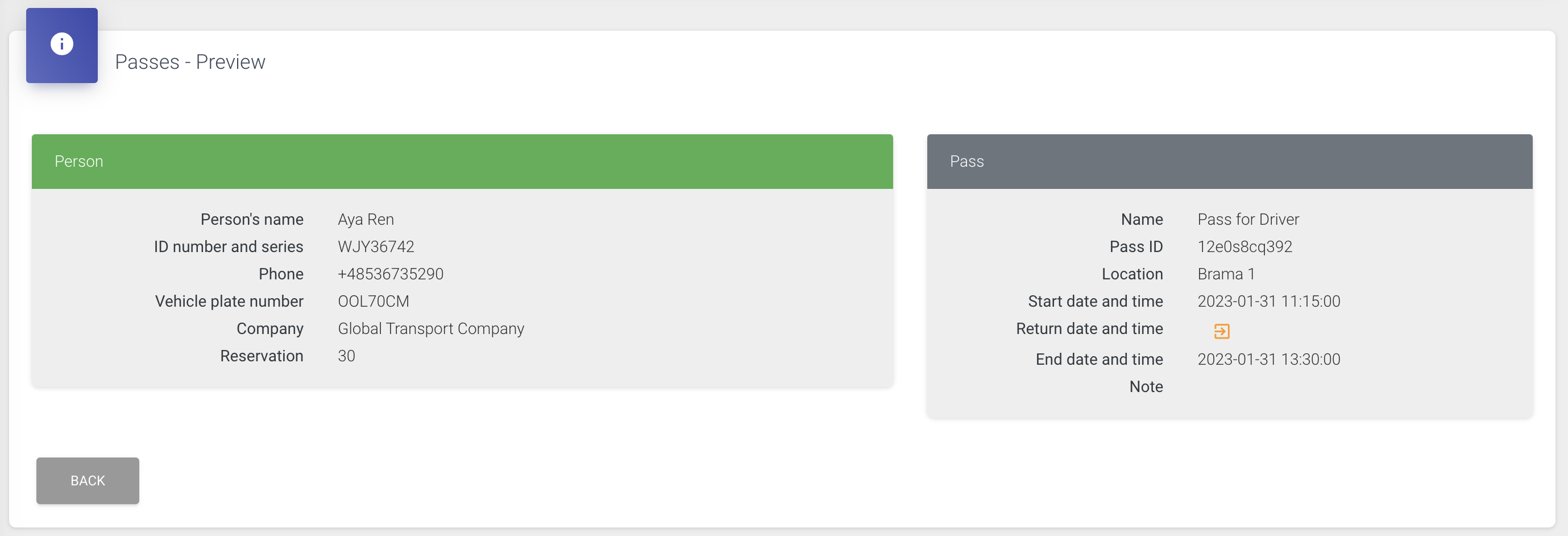This screenshot has width=1568, height=536.
Task: Click the Vehicle plate number label
Action: [x=229, y=302]
